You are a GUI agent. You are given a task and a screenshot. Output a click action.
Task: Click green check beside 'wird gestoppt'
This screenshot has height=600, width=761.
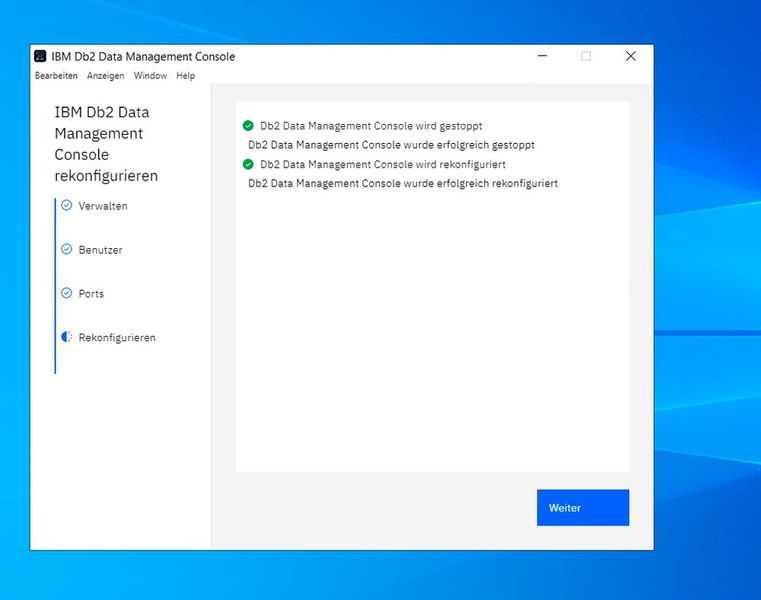click(x=248, y=126)
